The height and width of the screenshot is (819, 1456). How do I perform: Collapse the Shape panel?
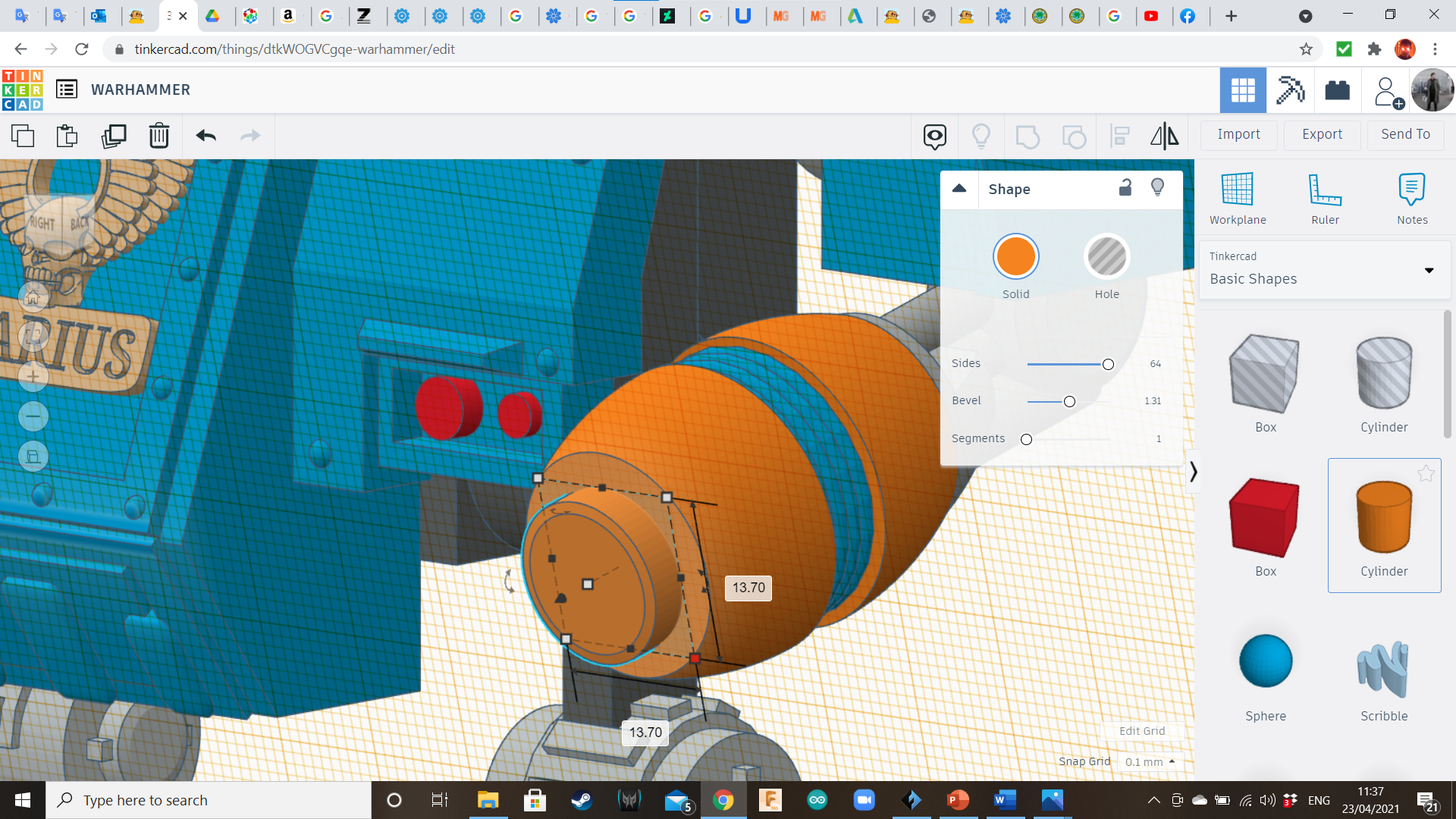pos(959,189)
